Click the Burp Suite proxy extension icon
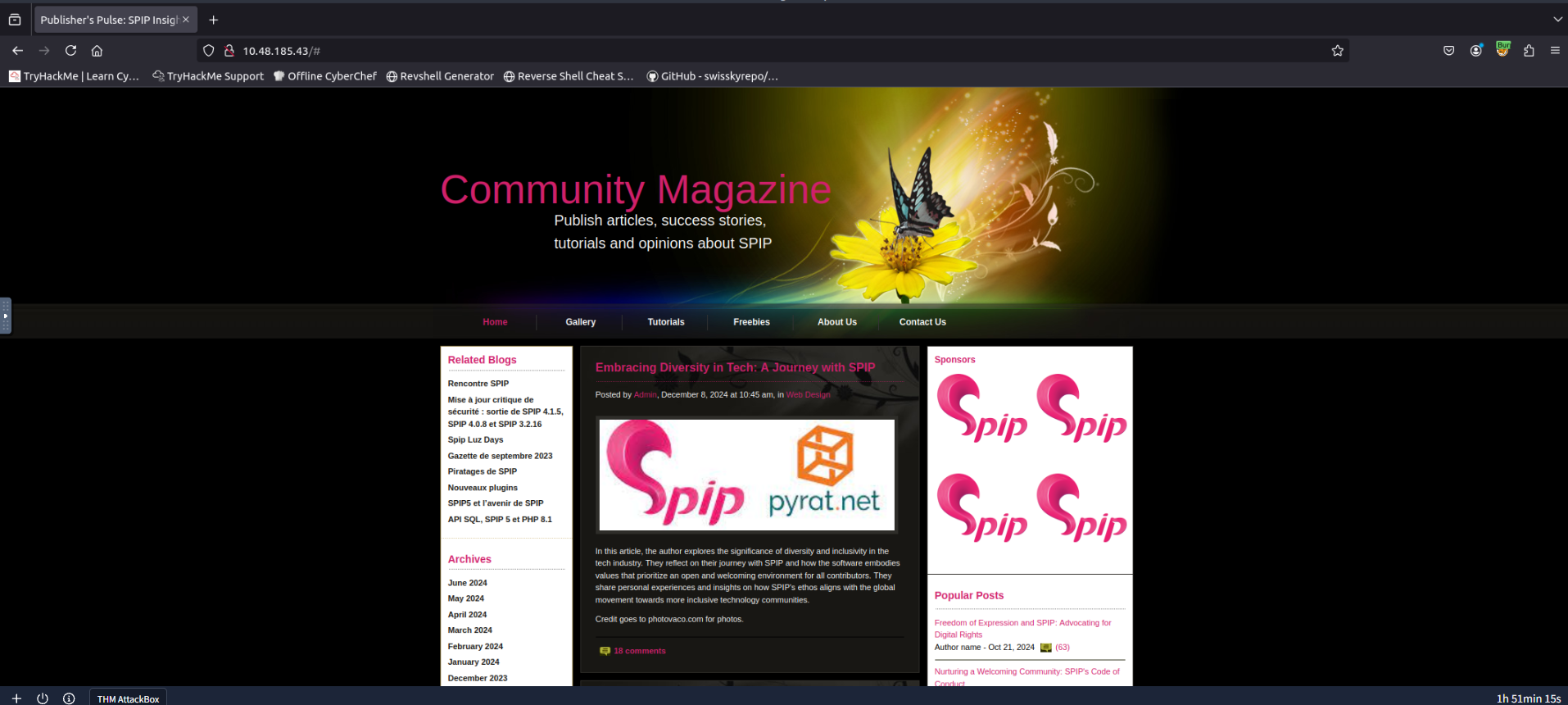This screenshot has height=705, width=1568. coord(1502,49)
